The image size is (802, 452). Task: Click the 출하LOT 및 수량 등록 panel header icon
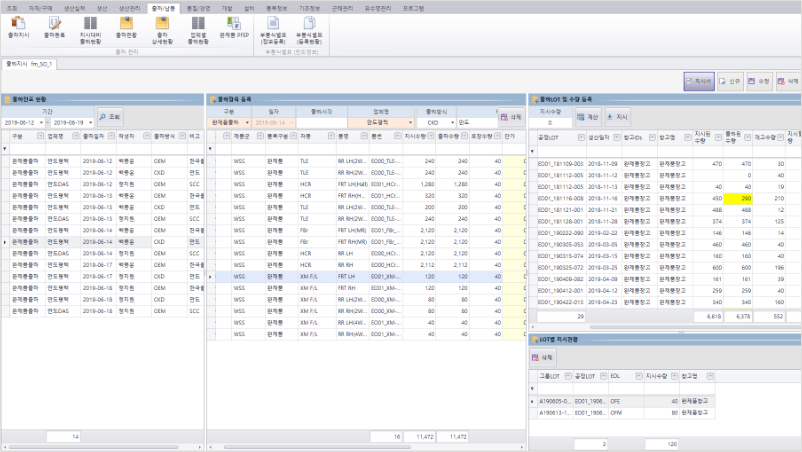(x=534, y=99)
